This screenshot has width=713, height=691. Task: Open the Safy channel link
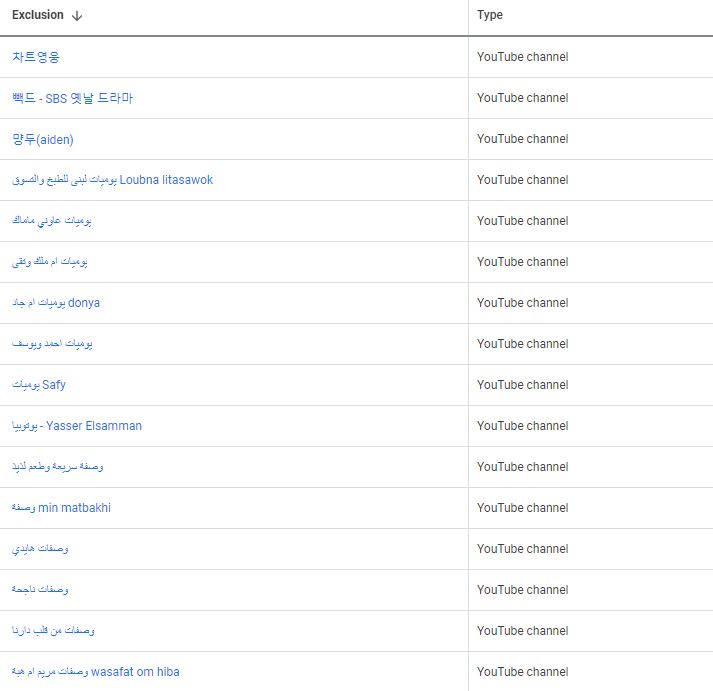pyautogui.click(x=39, y=385)
